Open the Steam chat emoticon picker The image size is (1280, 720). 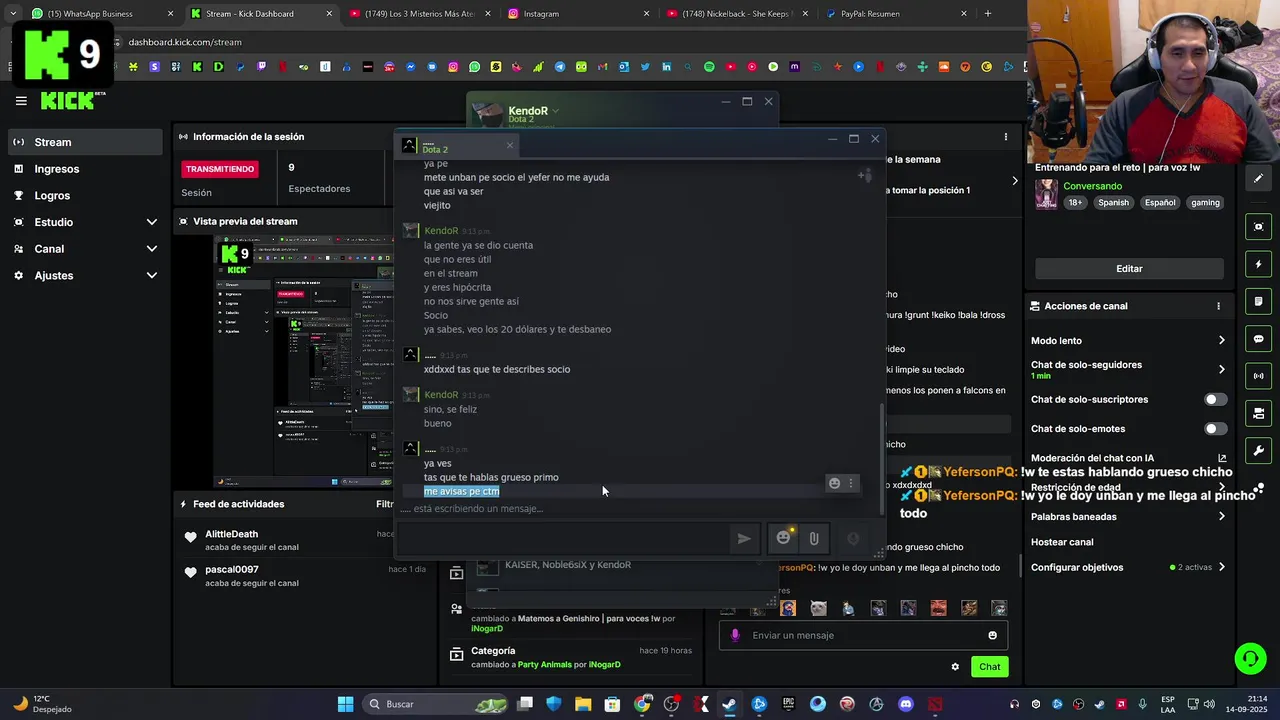(784, 538)
